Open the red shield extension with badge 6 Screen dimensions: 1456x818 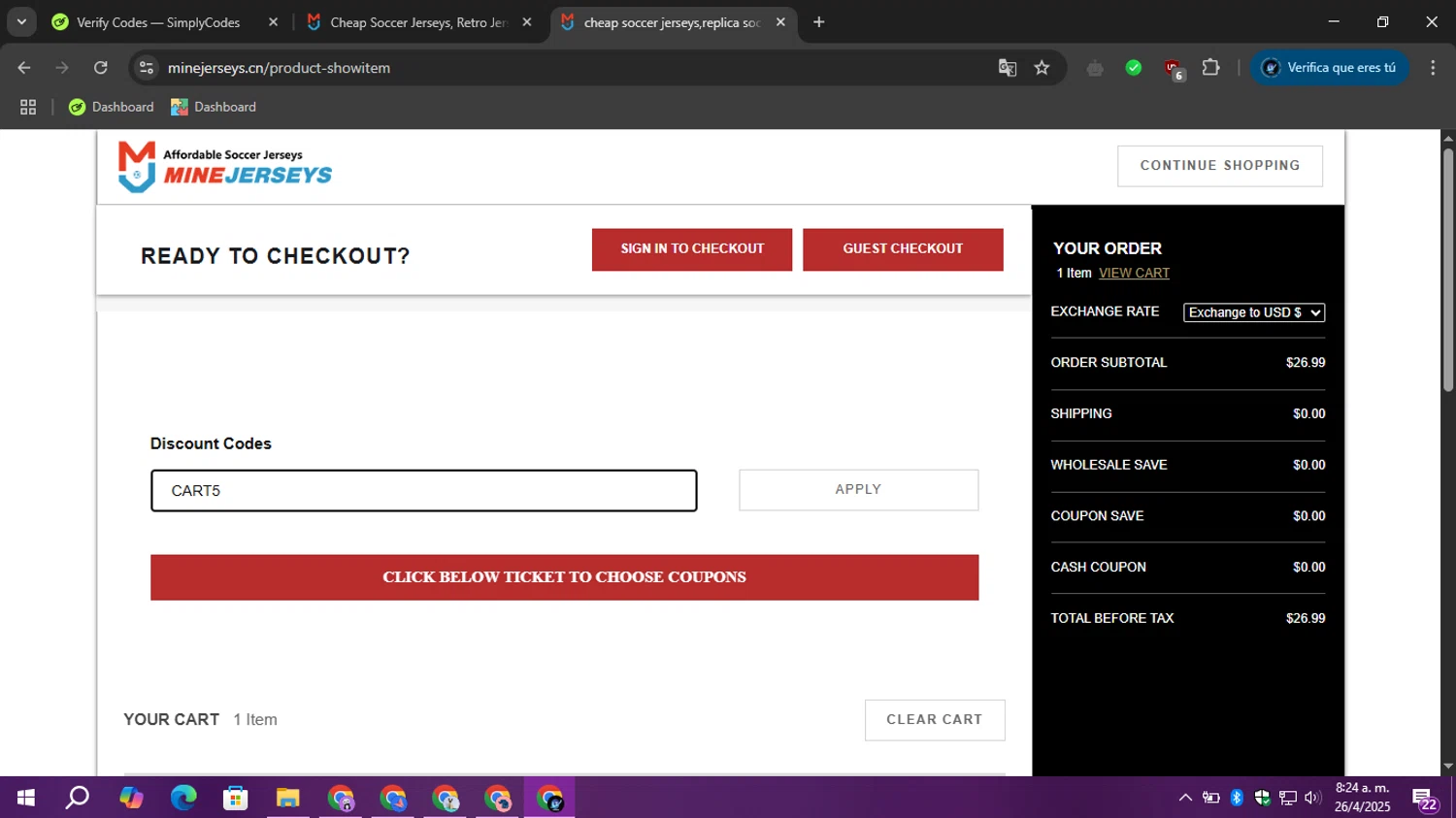1174,69
